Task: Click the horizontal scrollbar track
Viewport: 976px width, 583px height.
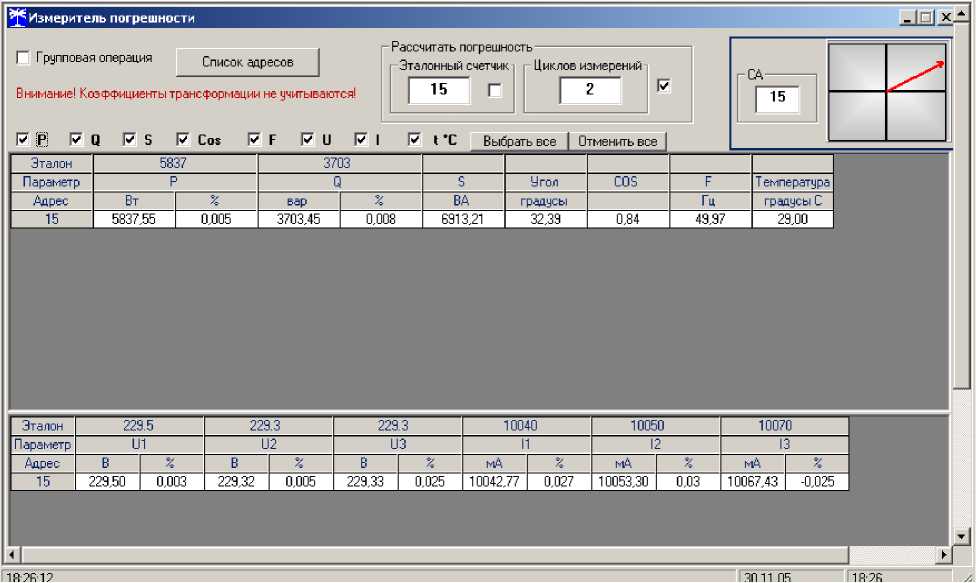Action: point(893,554)
